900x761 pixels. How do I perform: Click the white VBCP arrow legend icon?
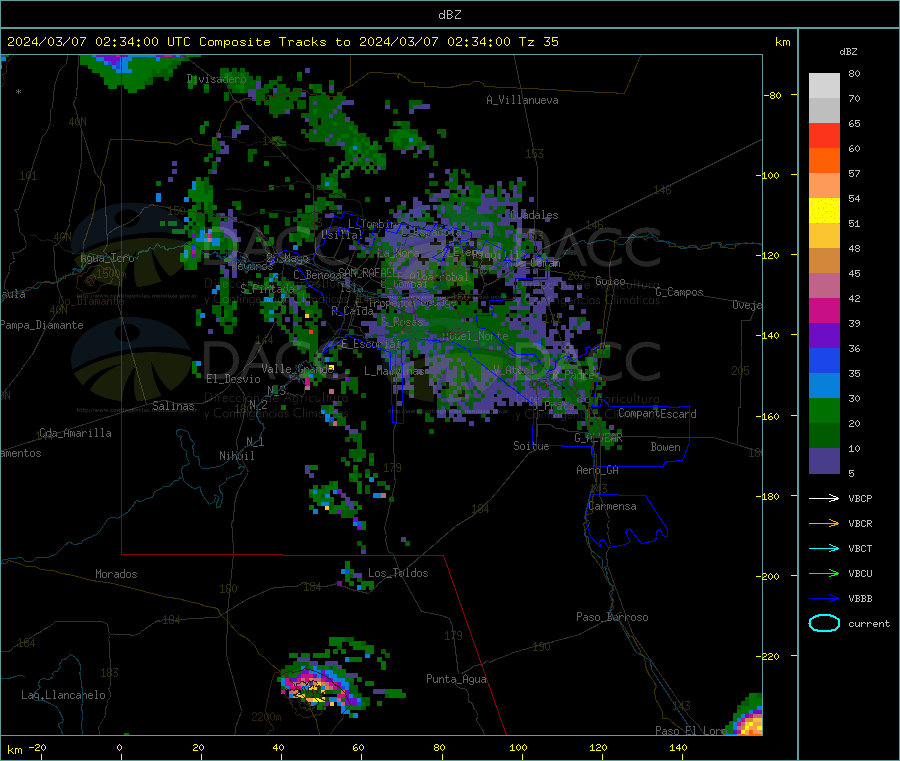[x=824, y=498]
